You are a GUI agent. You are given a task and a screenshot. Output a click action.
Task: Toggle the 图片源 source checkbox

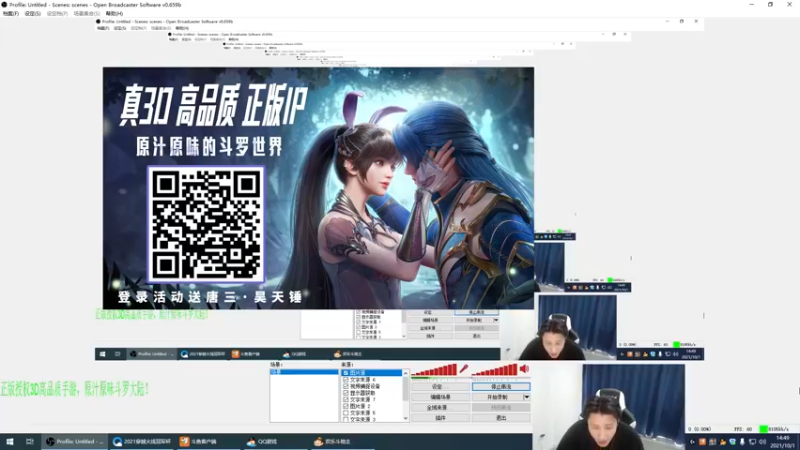pos(346,373)
